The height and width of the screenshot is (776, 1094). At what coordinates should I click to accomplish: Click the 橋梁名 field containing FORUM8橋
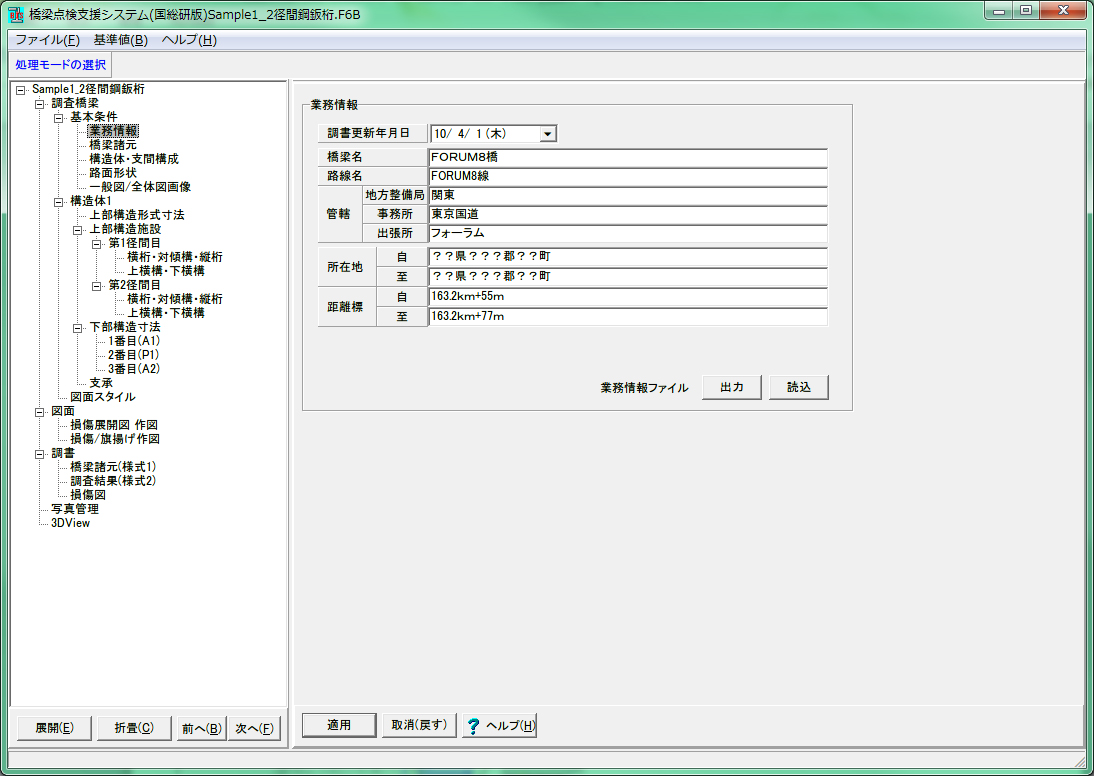628,157
